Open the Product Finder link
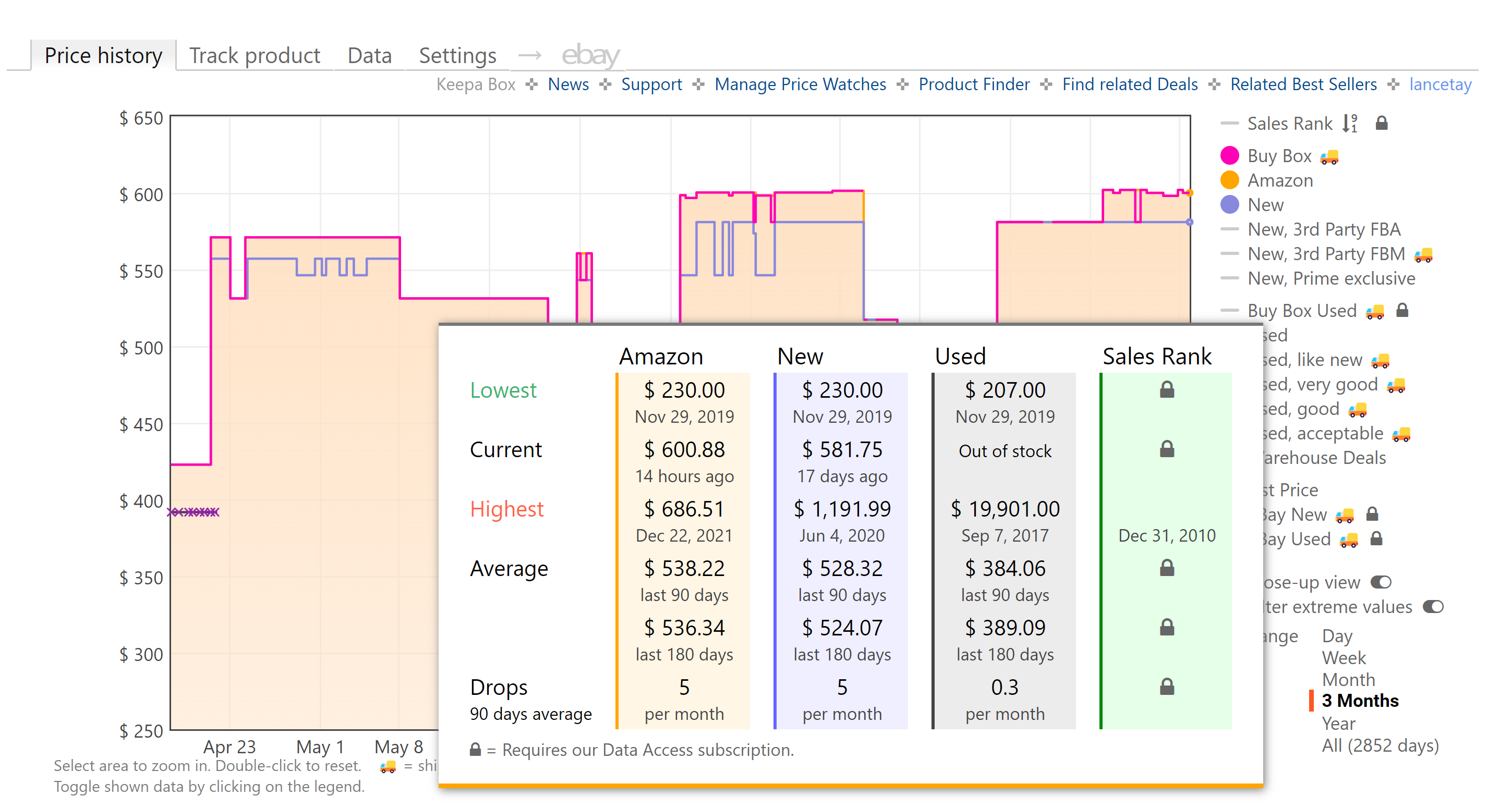Viewport: 1512px width, 808px height. point(974,84)
